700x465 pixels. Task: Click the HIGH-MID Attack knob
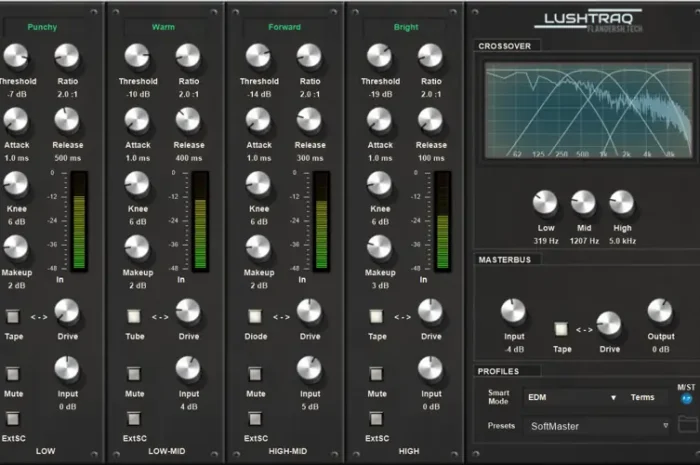pos(258,120)
